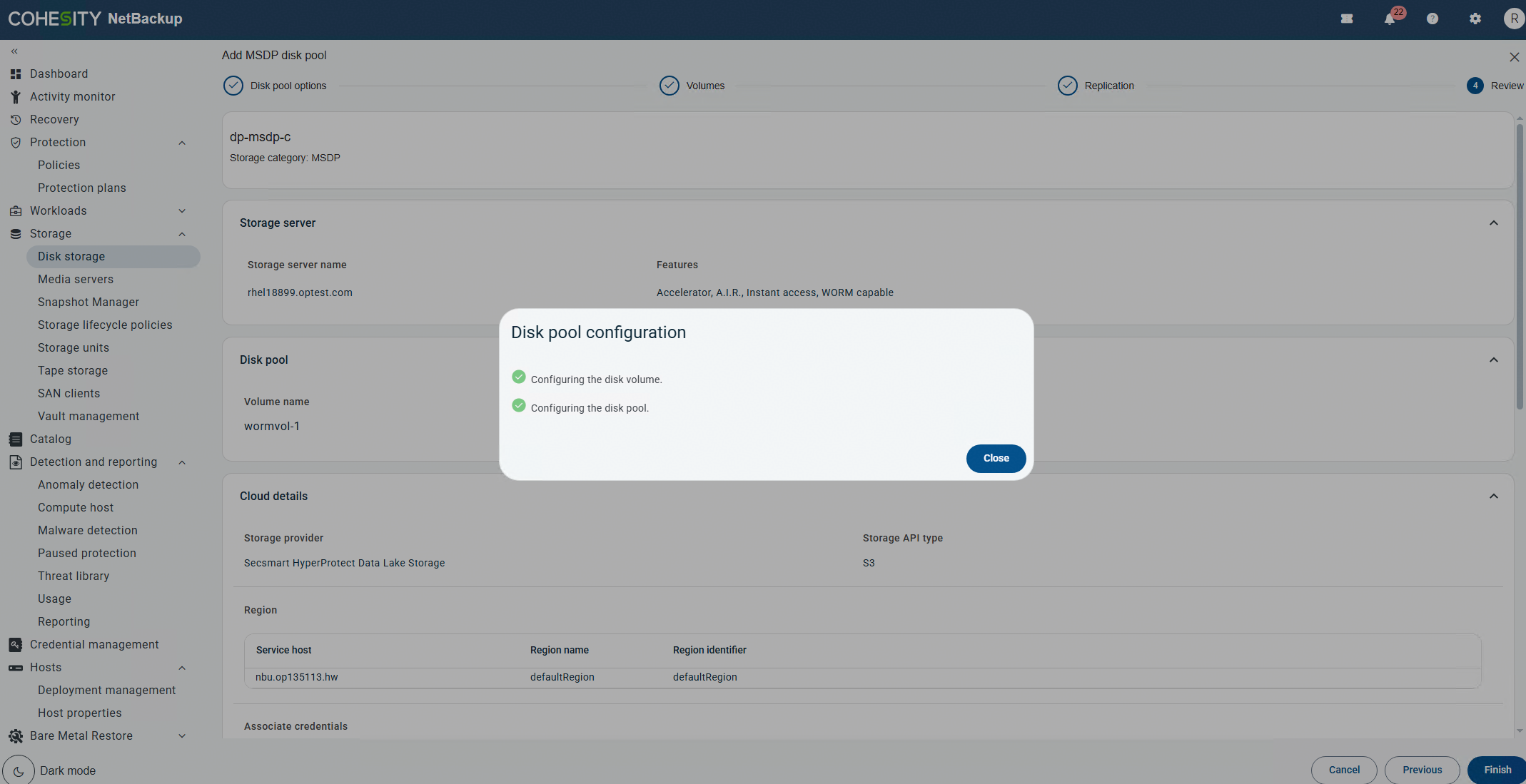Click the Recovery icon
1526x784 pixels.
[x=16, y=120]
